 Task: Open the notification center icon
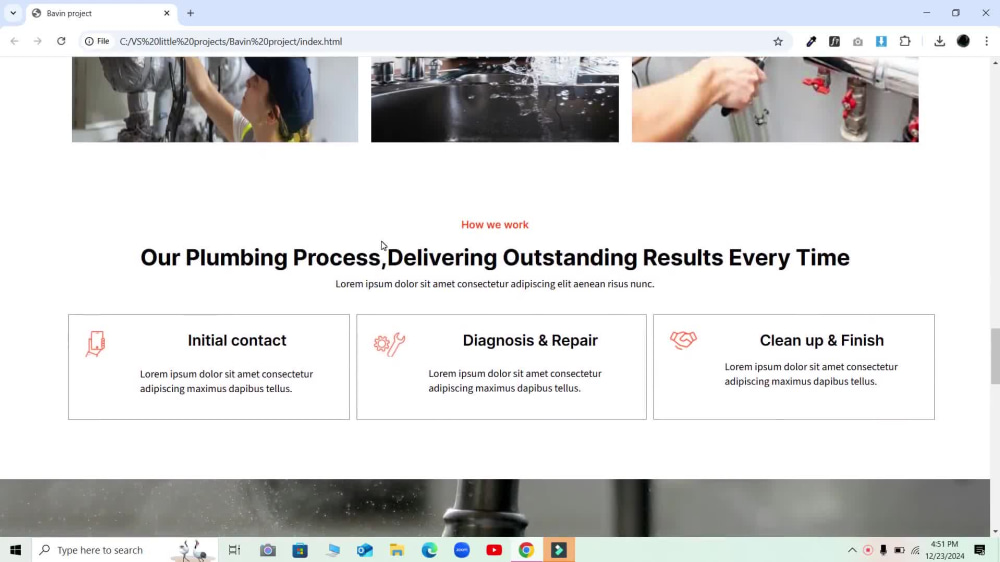coord(980,550)
